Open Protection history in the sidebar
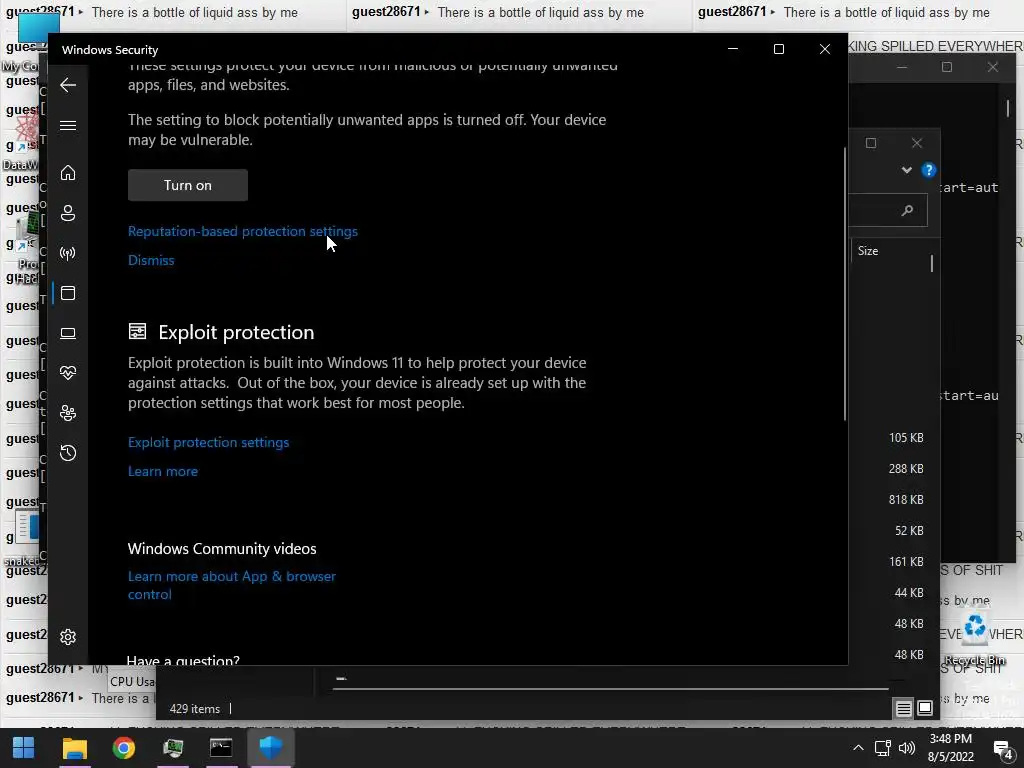The image size is (1024, 768). [x=68, y=453]
